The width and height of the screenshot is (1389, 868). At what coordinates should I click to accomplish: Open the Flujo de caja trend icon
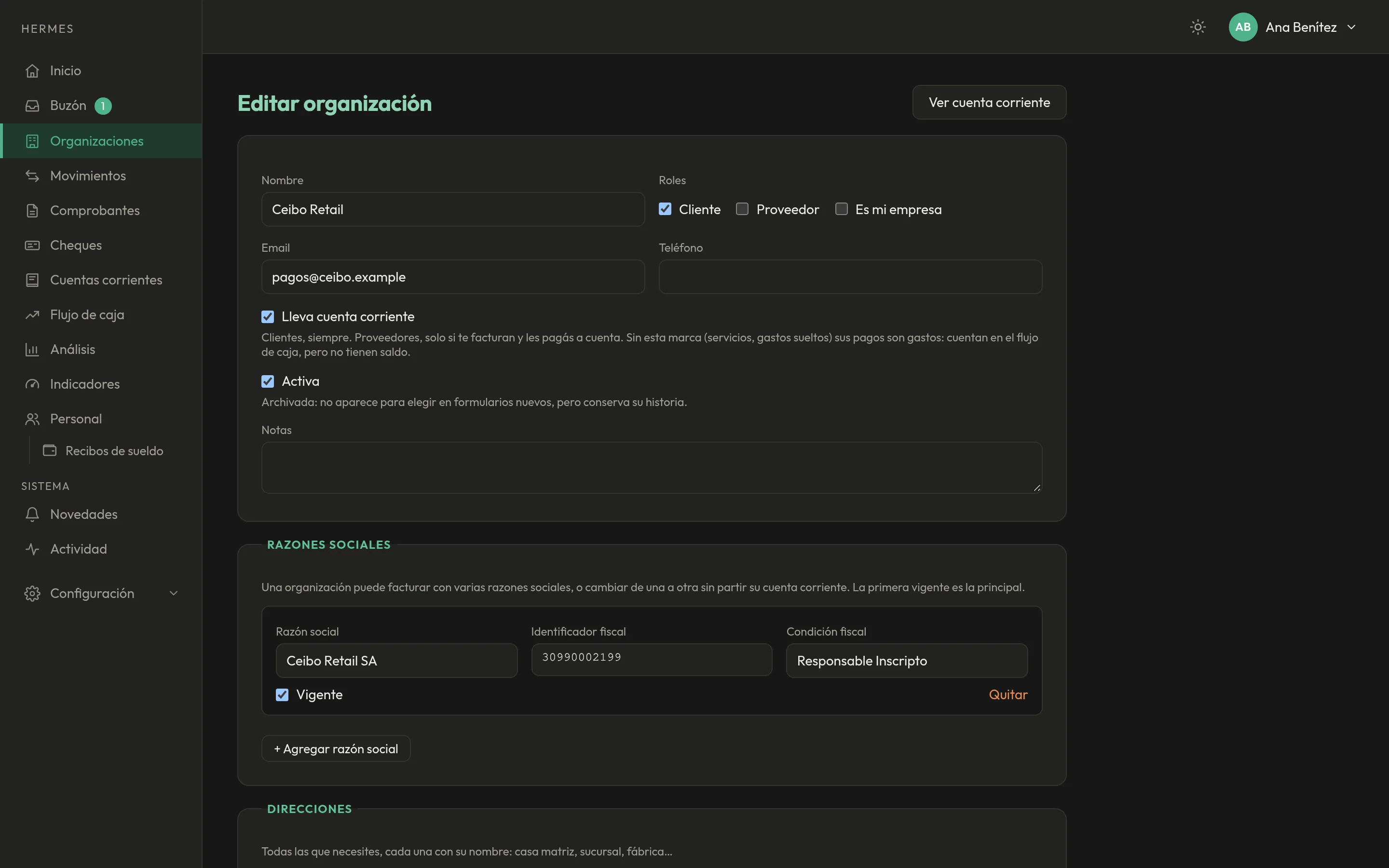(32, 314)
